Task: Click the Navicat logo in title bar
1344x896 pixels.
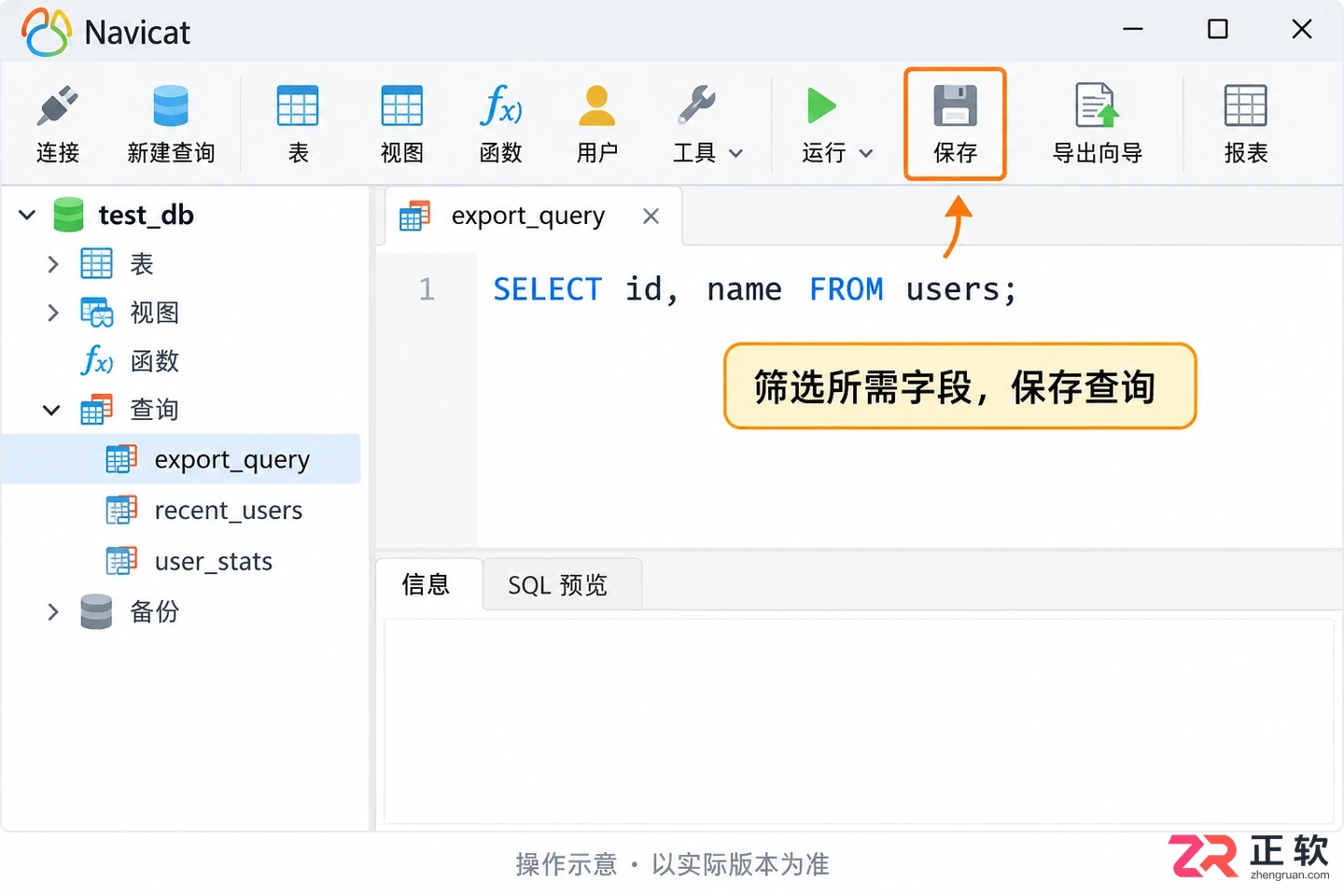Action: (x=47, y=32)
